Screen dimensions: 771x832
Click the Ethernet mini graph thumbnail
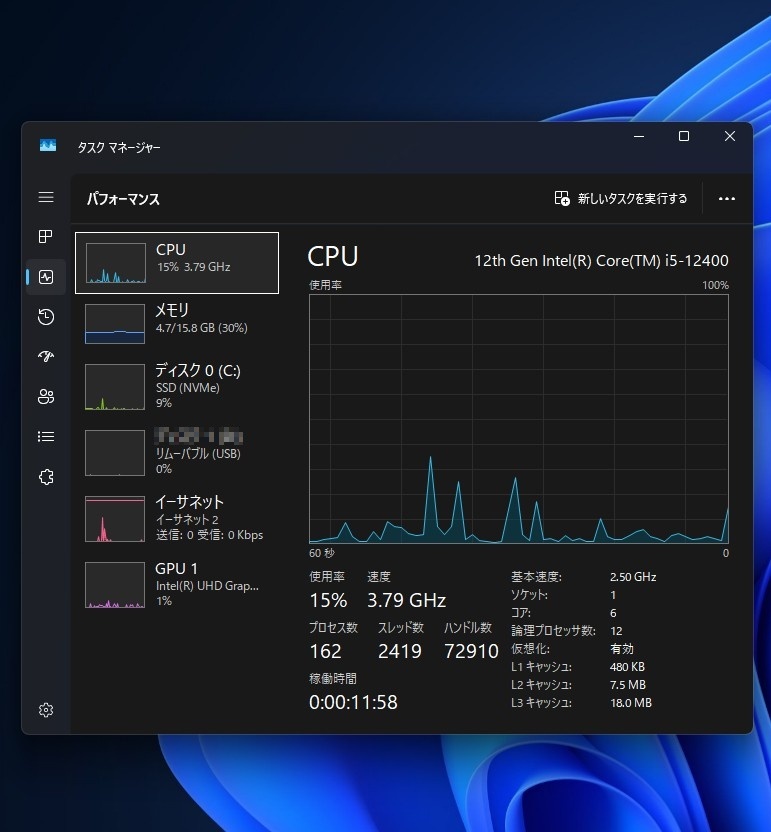pos(115,519)
